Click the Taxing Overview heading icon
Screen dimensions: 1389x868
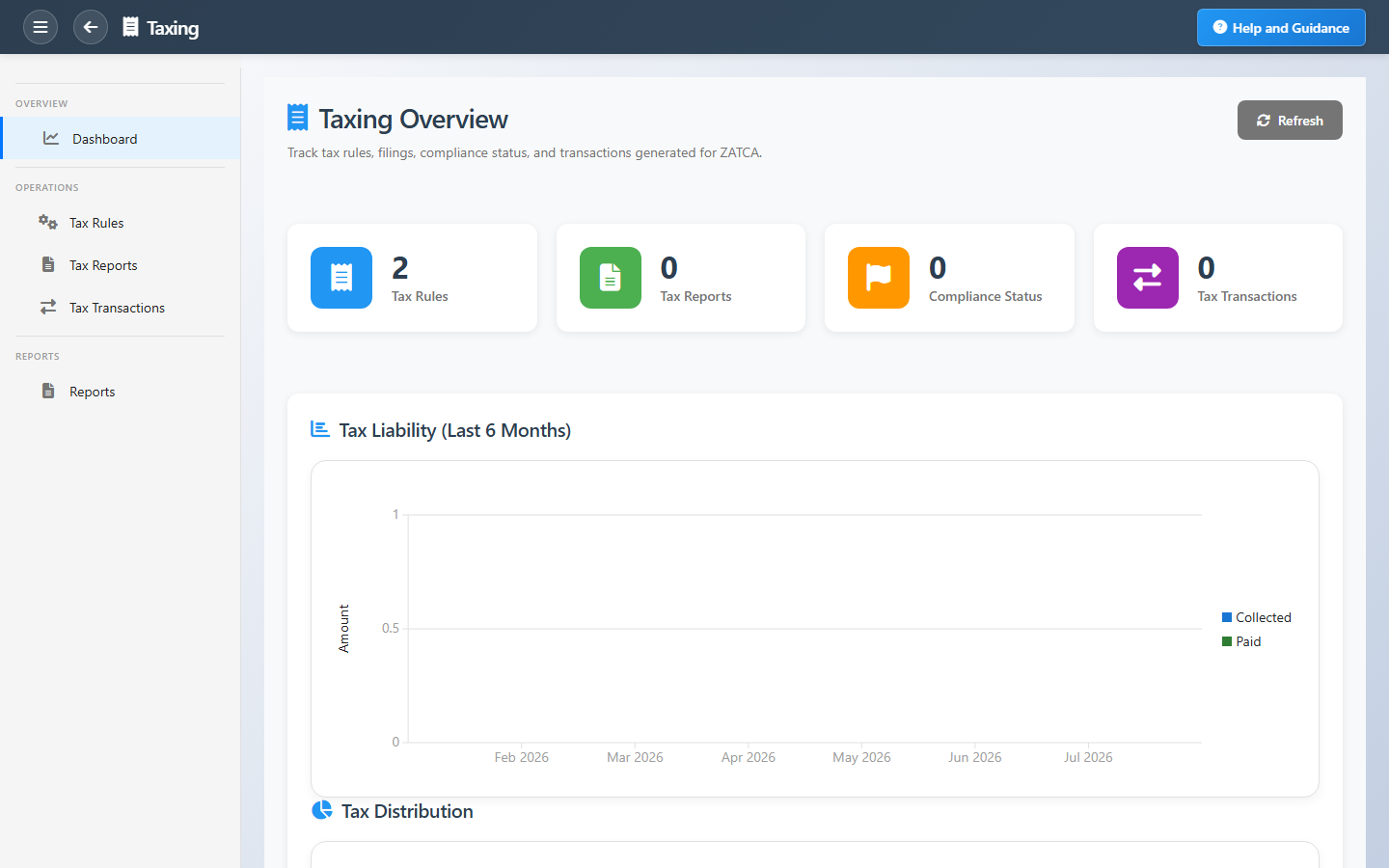click(298, 119)
